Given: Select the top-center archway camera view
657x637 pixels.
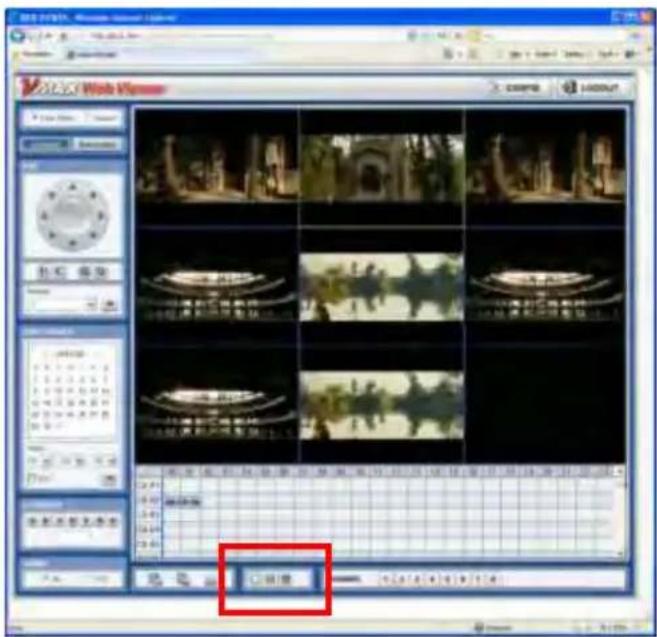Looking at the screenshot, I should [382, 166].
